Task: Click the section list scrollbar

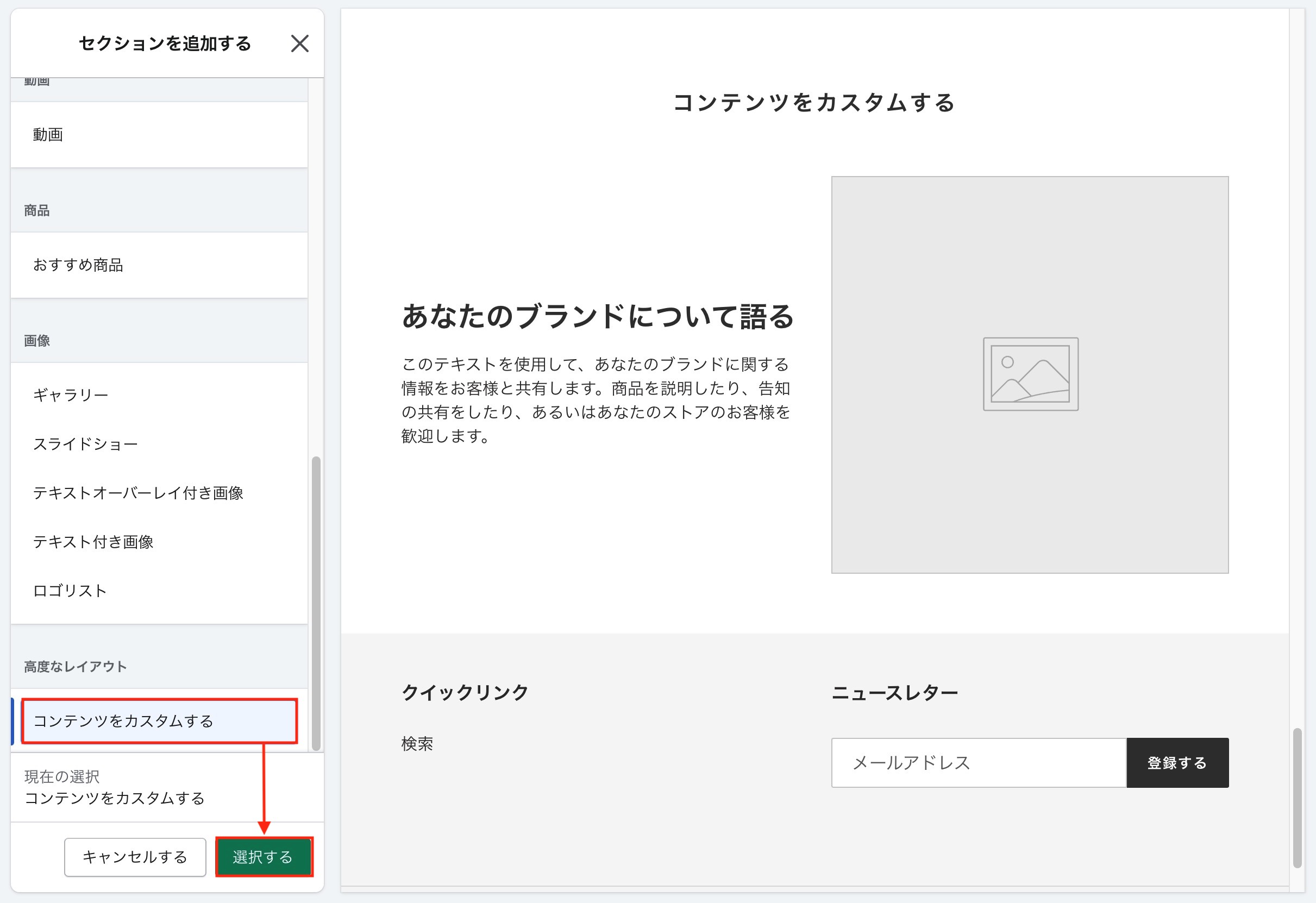Action: pyautogui.click(x=316, y=603)
